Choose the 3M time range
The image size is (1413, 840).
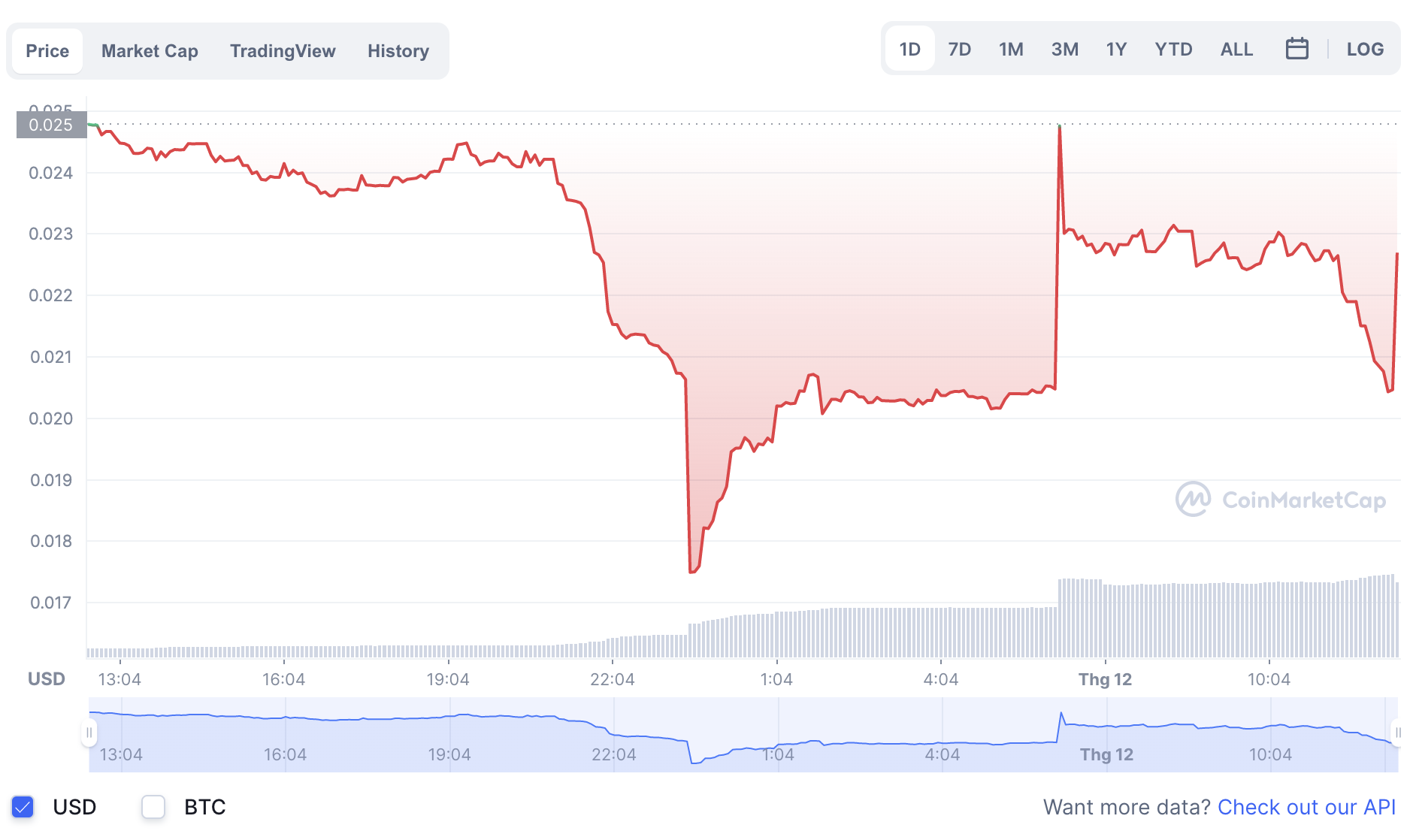click(1064, 50)
